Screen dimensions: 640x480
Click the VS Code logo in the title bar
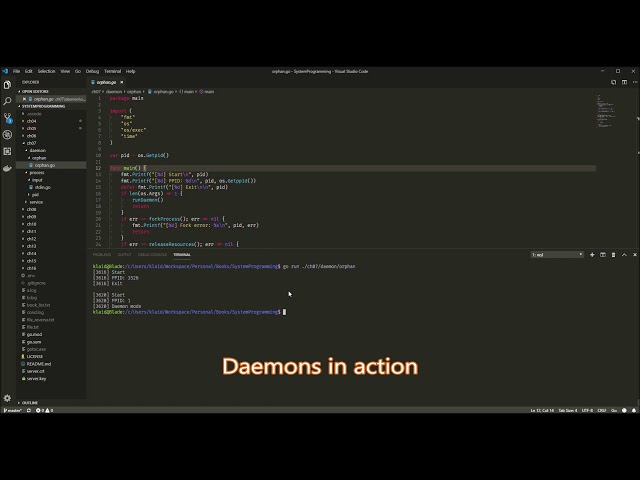5,71
